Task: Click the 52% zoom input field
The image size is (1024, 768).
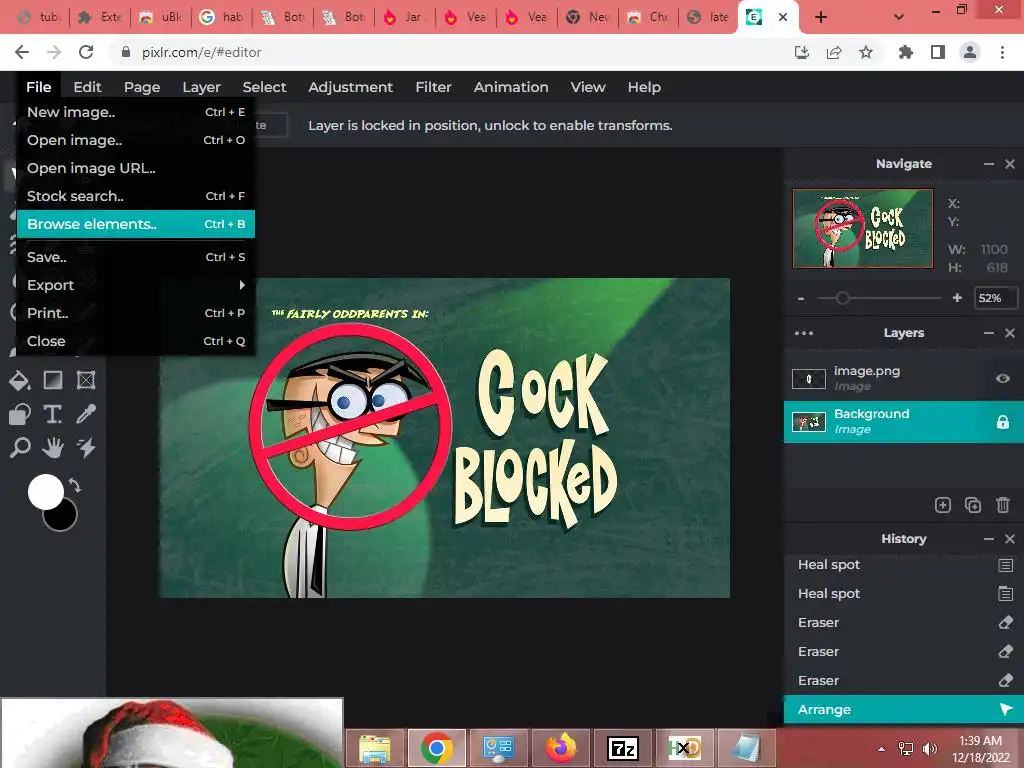Action: tap(995, 298)
